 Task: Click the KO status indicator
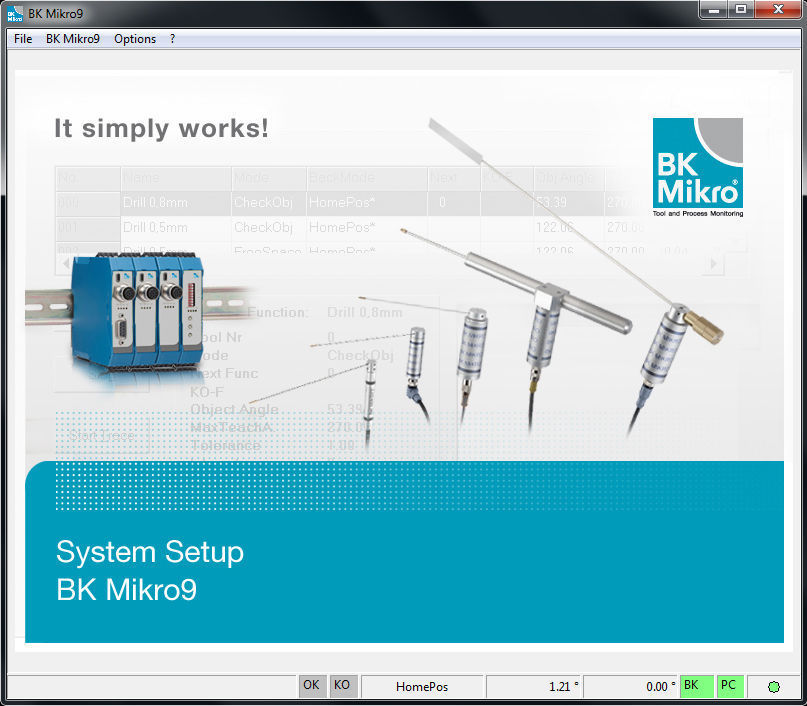pos(342,686)
